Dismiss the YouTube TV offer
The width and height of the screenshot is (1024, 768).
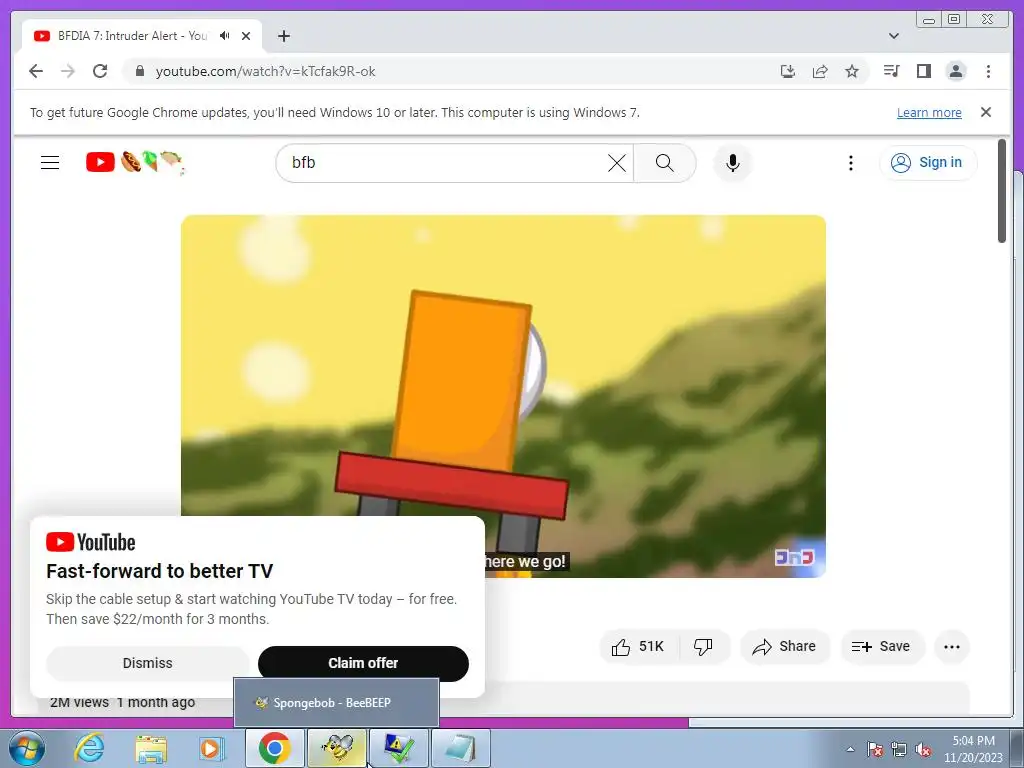point(148,664)
